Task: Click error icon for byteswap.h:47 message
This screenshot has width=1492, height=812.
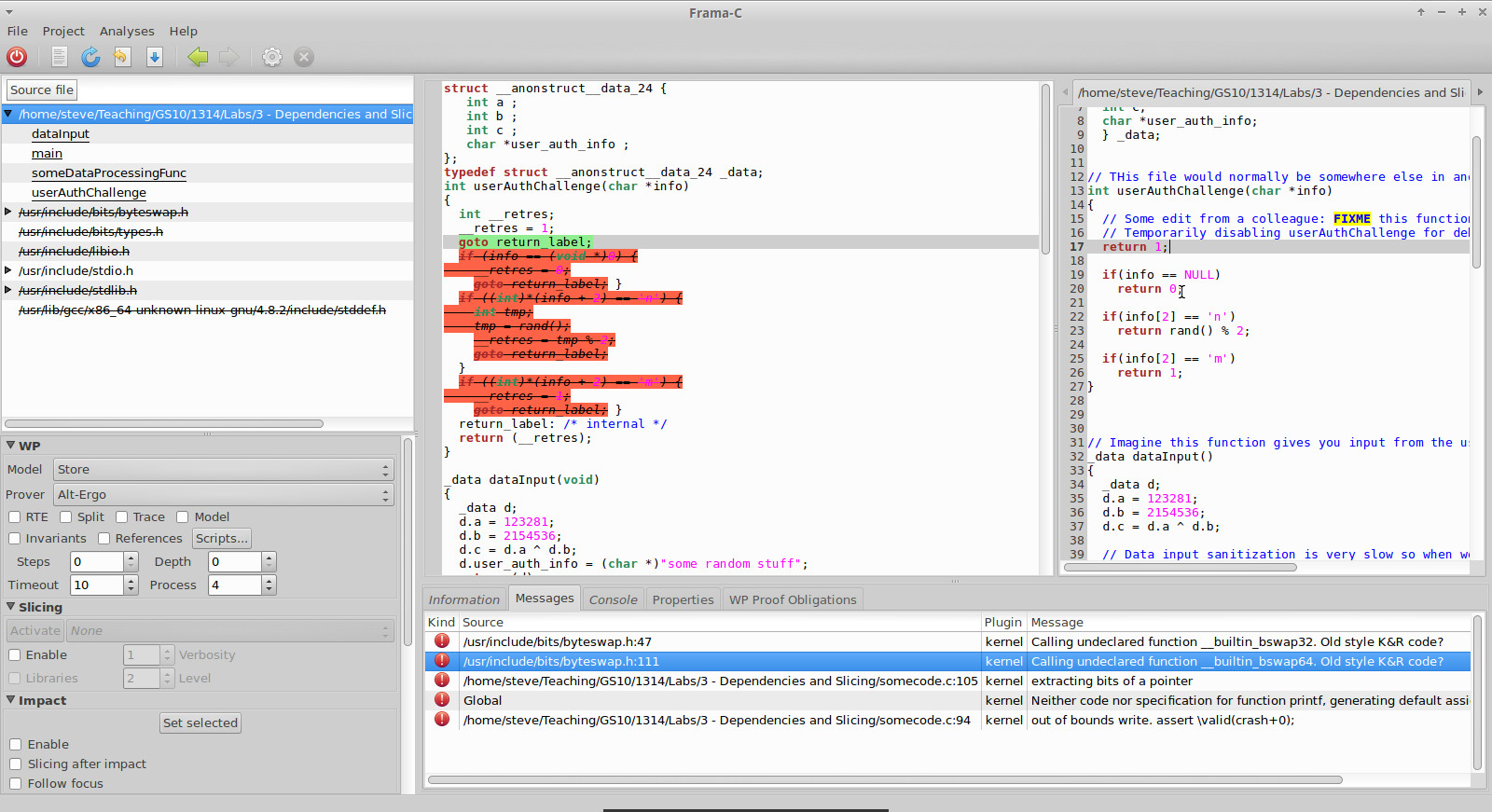Action: [x=442, y=641]
